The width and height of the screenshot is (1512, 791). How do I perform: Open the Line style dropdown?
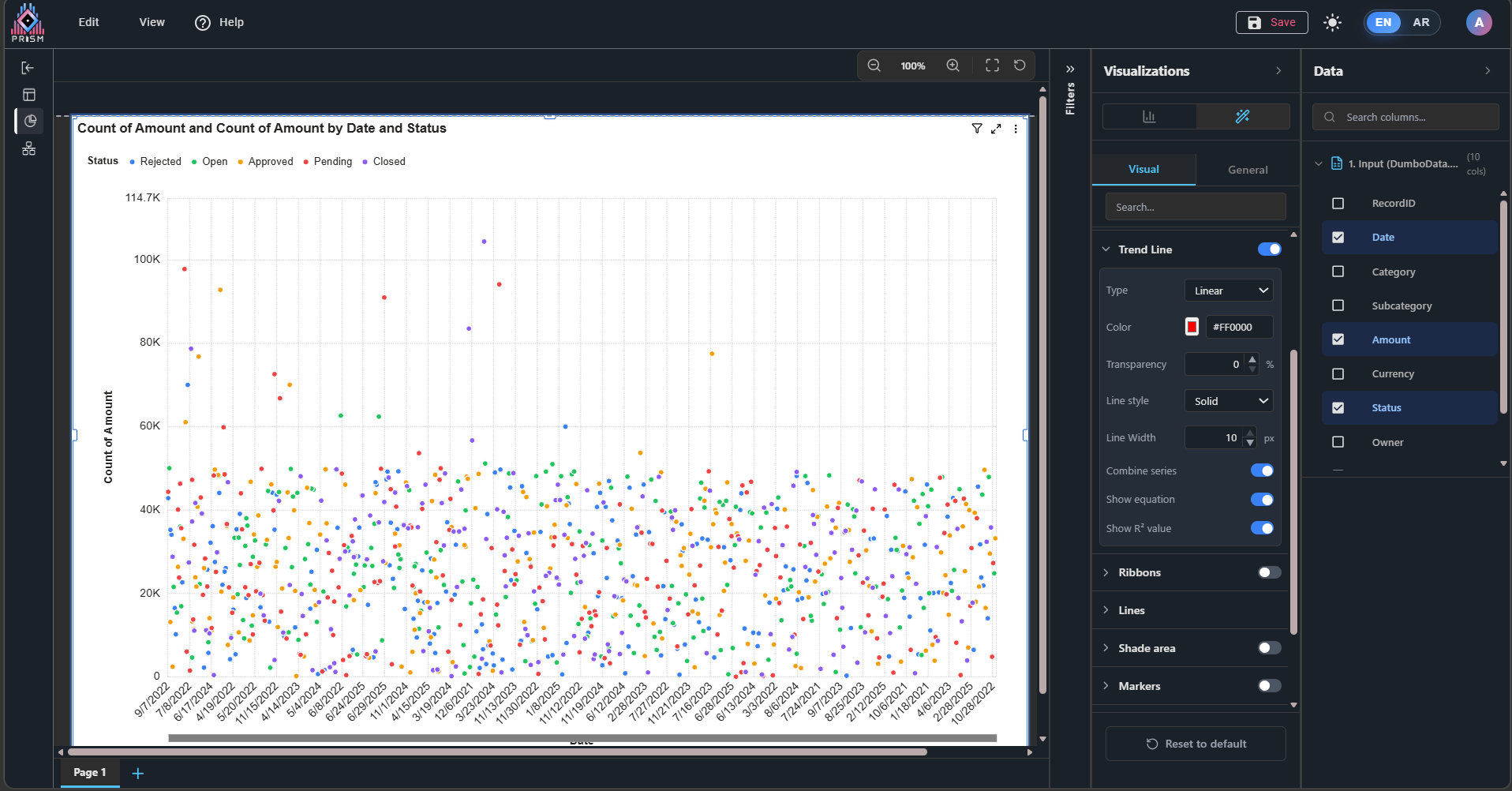pyautogui.click(x=1229, y=401)
